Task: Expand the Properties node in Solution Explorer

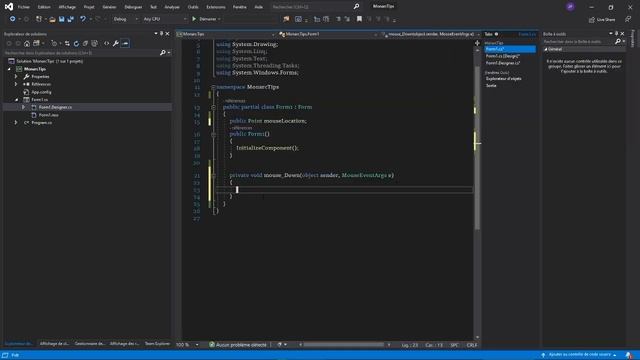Action: tap(16, 77)
